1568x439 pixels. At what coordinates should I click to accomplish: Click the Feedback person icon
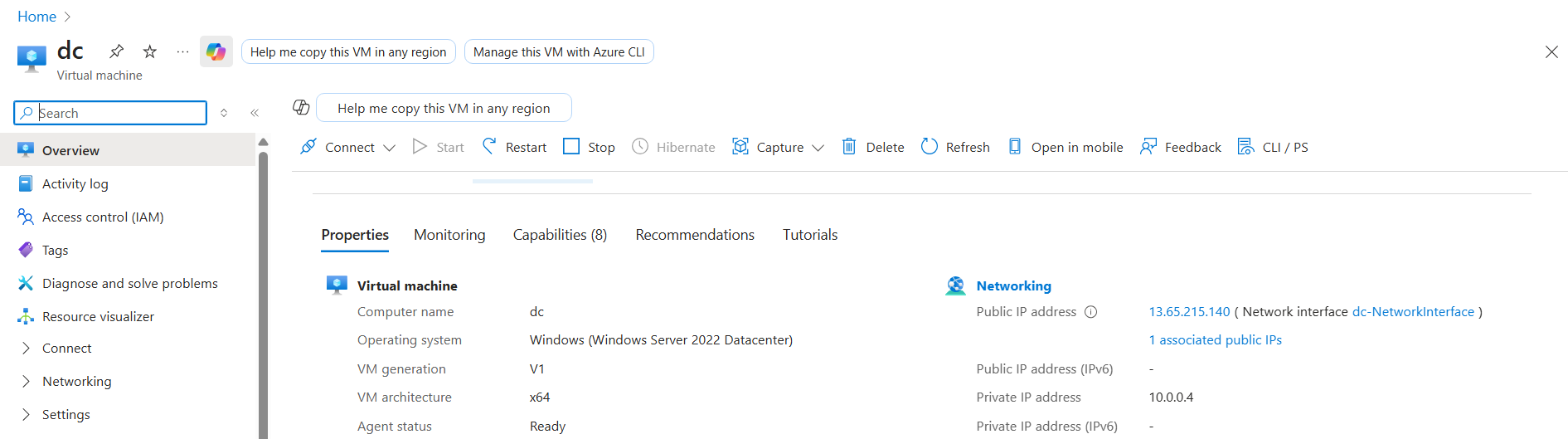pos(1148,147)
